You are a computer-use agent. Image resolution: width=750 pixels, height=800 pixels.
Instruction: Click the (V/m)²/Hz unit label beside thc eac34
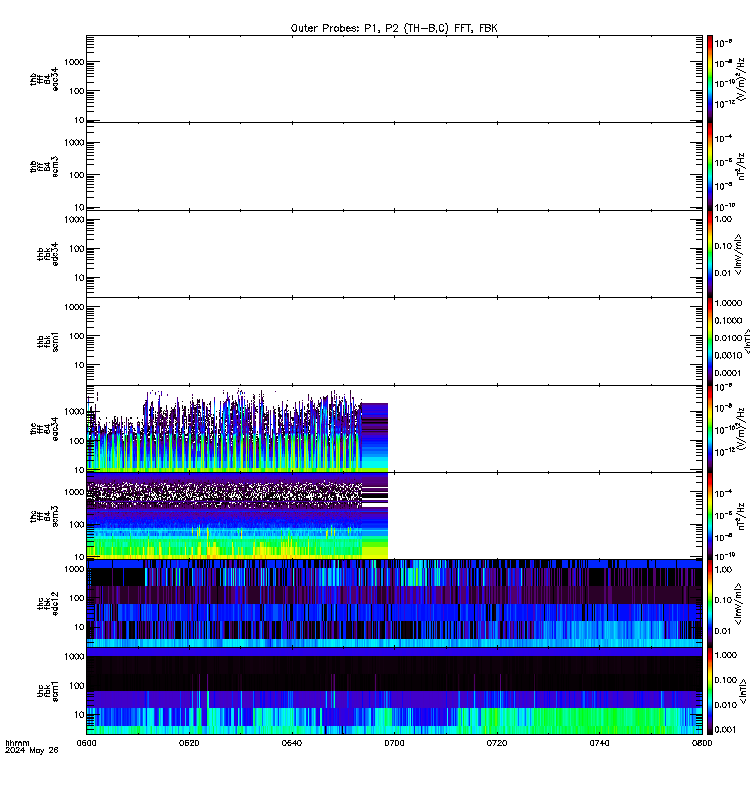741,429
